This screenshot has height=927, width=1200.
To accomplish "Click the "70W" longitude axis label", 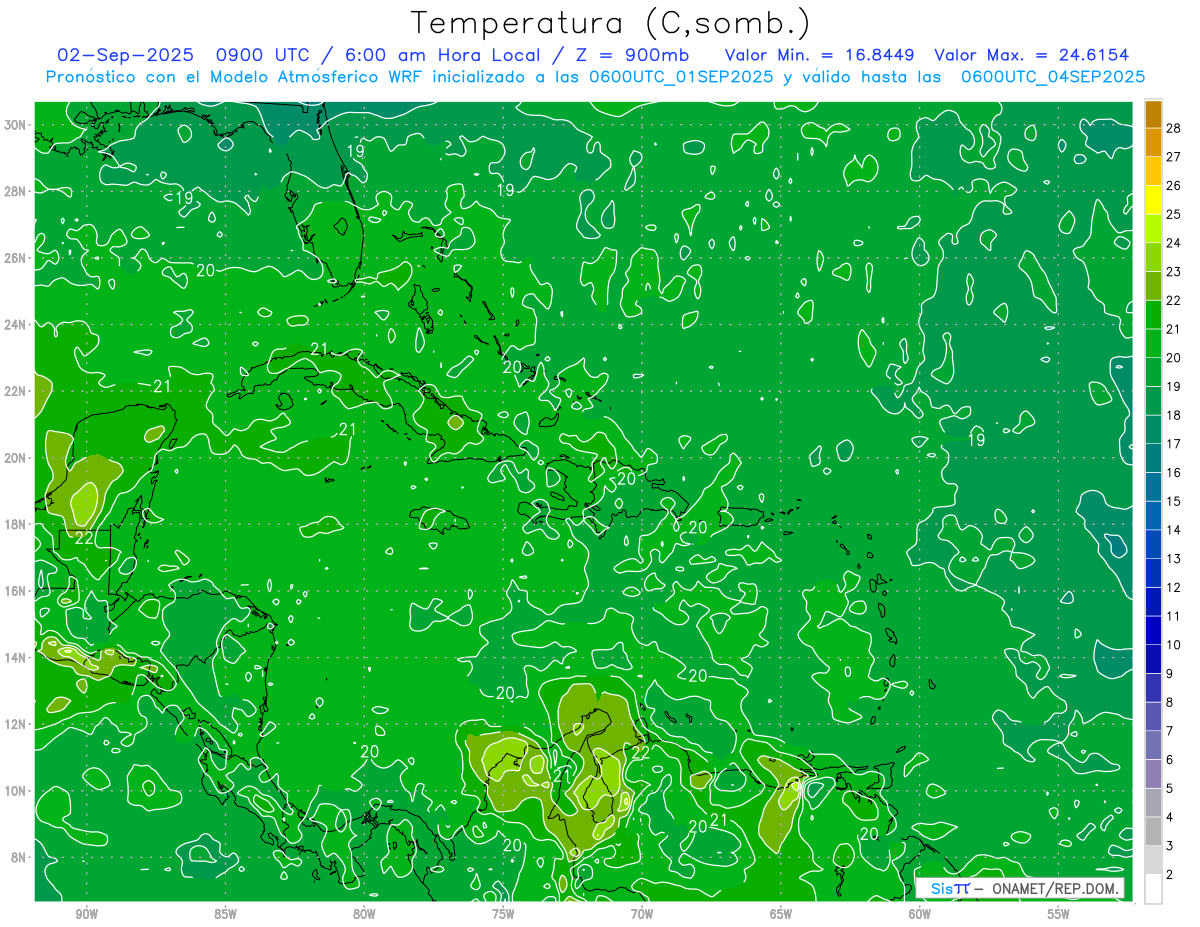I will [642, 913].
